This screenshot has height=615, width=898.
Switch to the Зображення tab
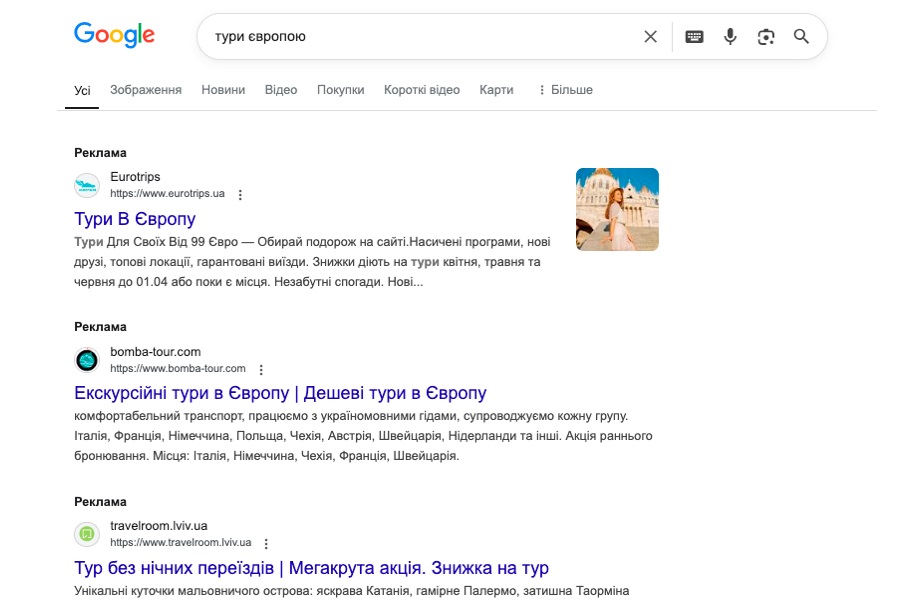point(145,90)
